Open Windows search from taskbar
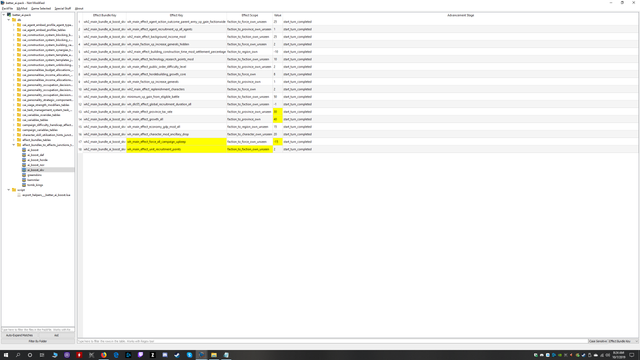 18,355
